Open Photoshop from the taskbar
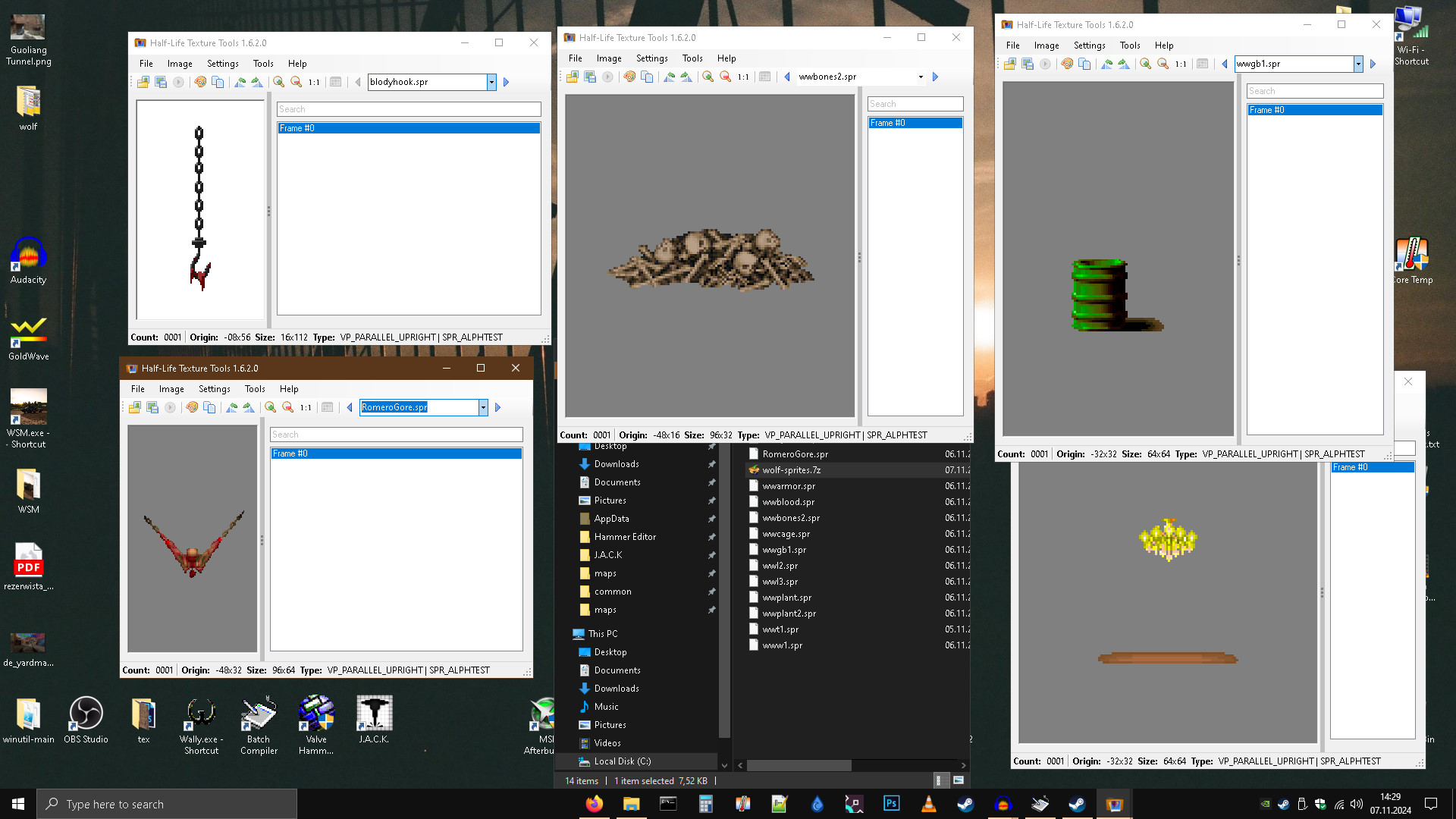1456x819 pixels. (891, 804)
